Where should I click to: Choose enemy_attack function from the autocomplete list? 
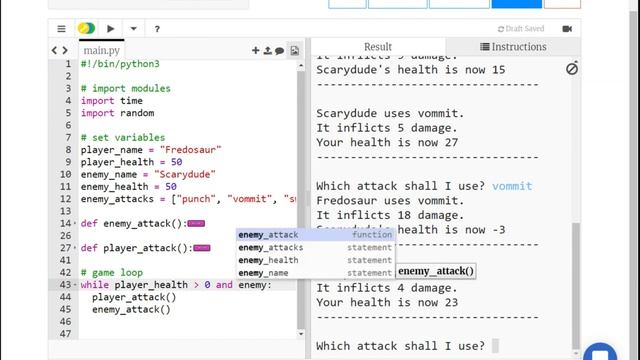coord(315,235)
